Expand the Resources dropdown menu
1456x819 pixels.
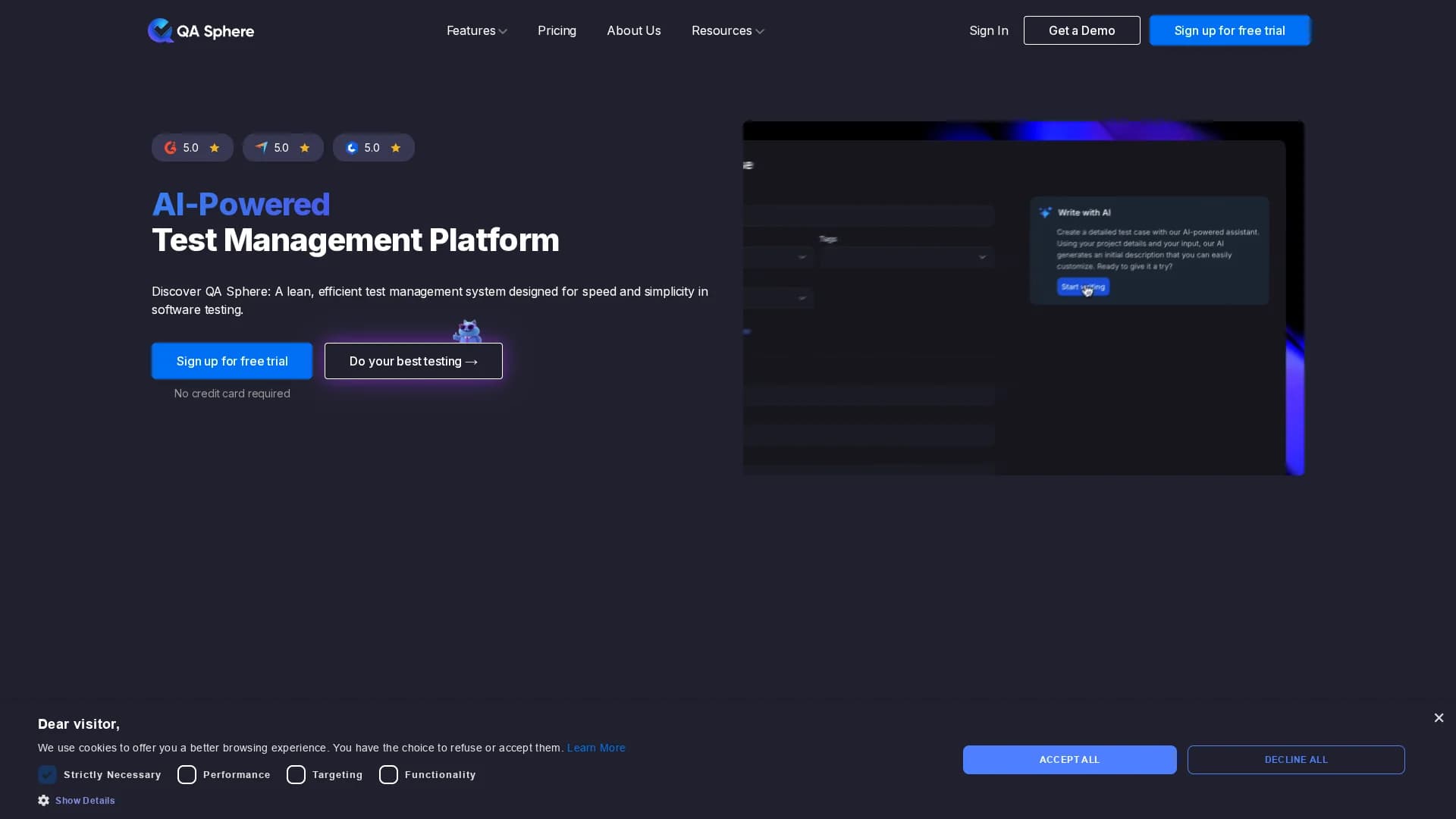pos(727,30)
